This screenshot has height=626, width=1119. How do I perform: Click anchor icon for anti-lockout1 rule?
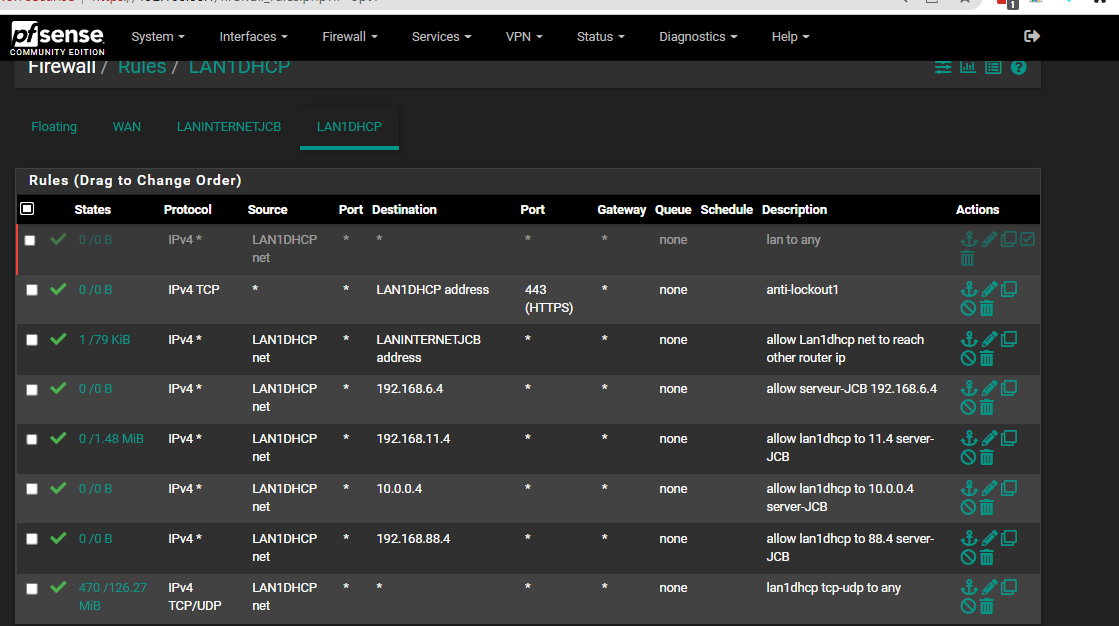pyautogui.click(x=968, y=289)
